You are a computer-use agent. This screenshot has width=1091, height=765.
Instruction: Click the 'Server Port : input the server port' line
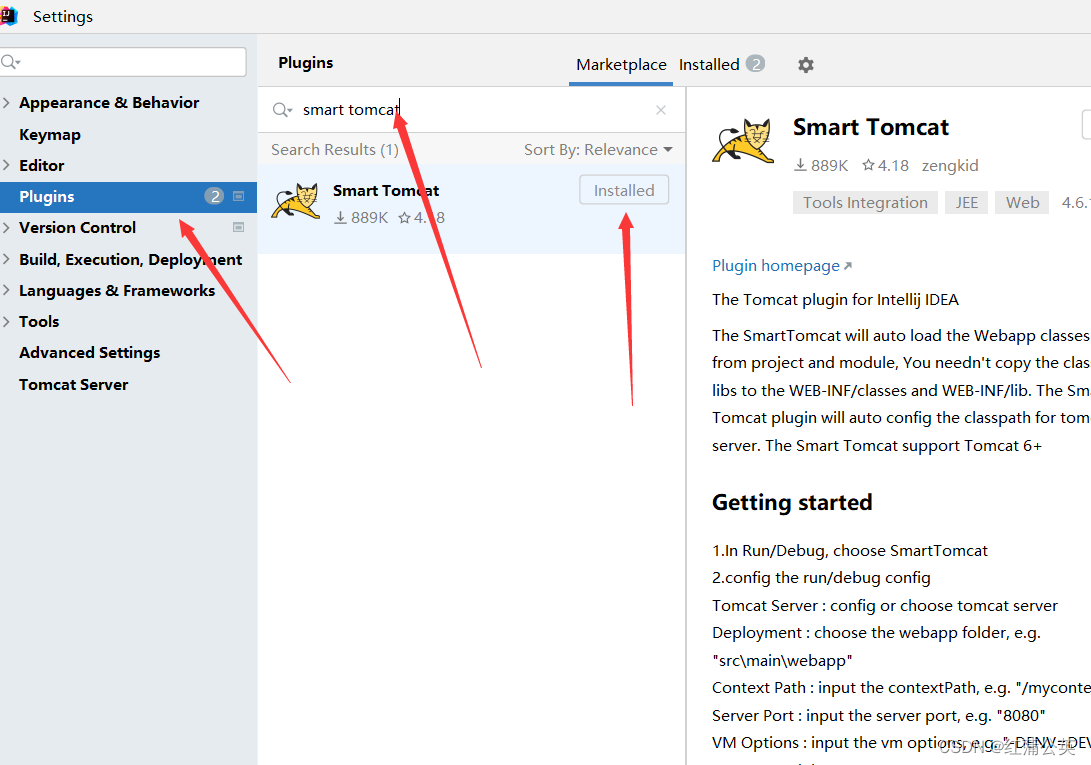pos(878,716)
